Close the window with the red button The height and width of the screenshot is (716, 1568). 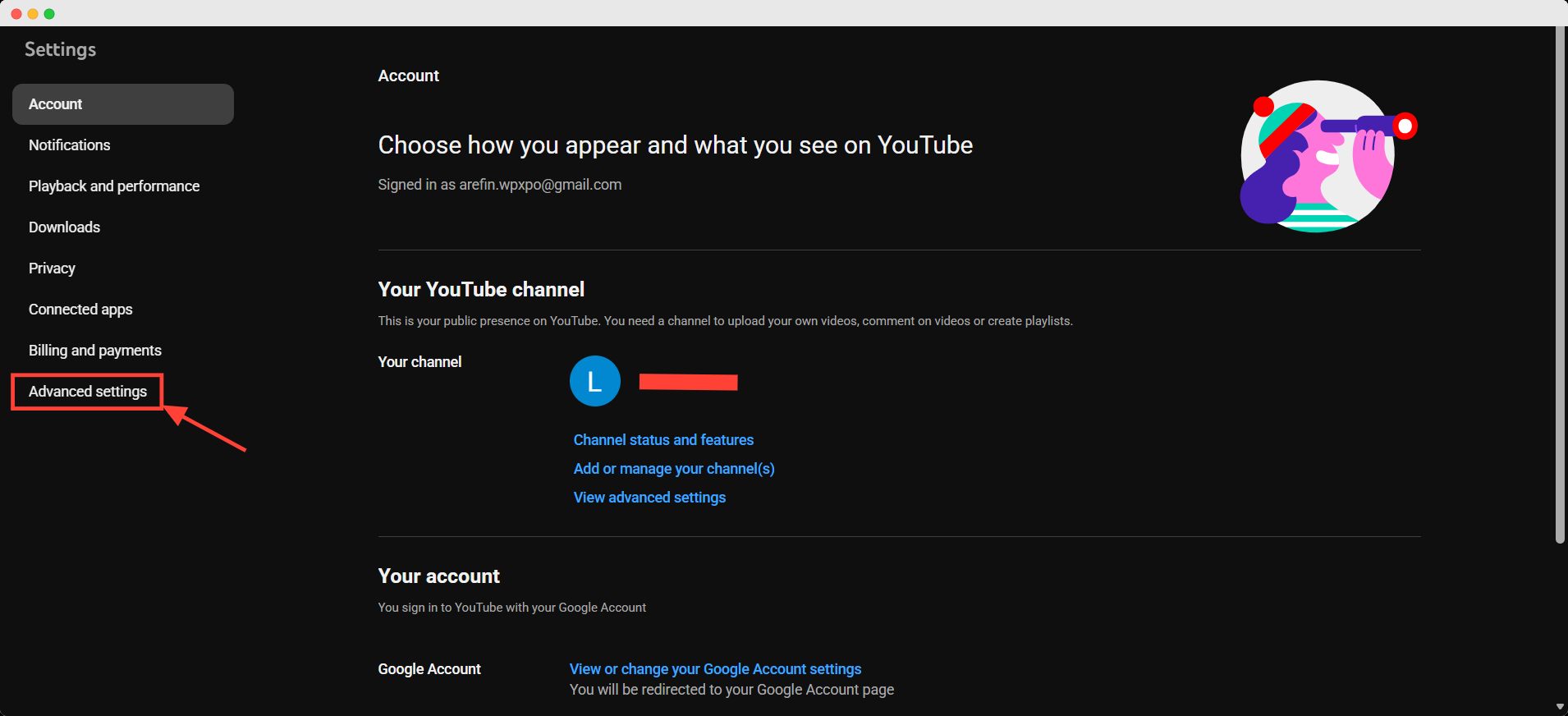(16, 14)
